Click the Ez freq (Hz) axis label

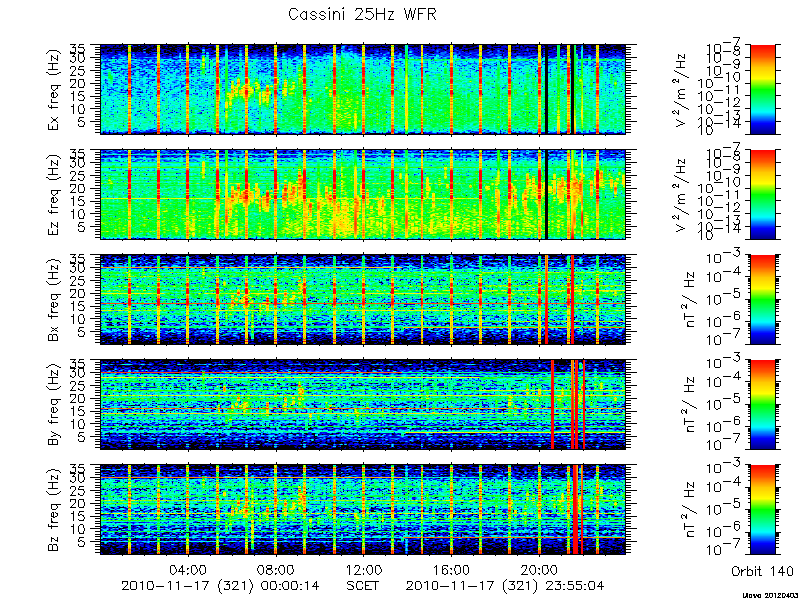pyautogui.click(x=55, y=195)
